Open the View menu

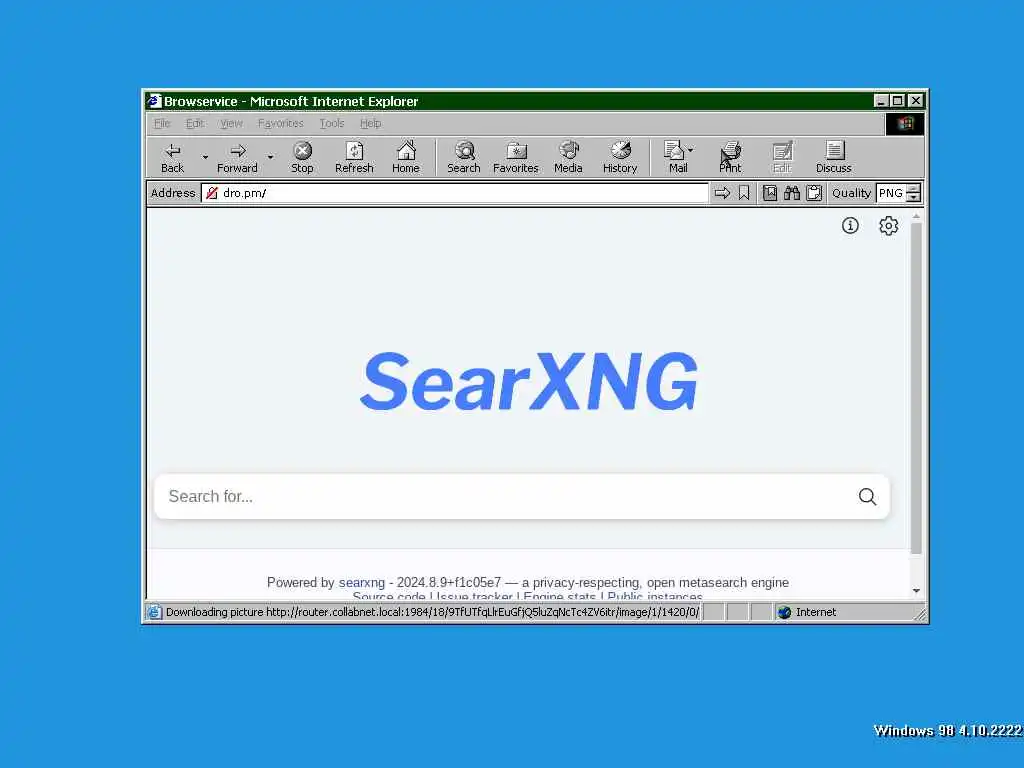(x=231, y=123)
